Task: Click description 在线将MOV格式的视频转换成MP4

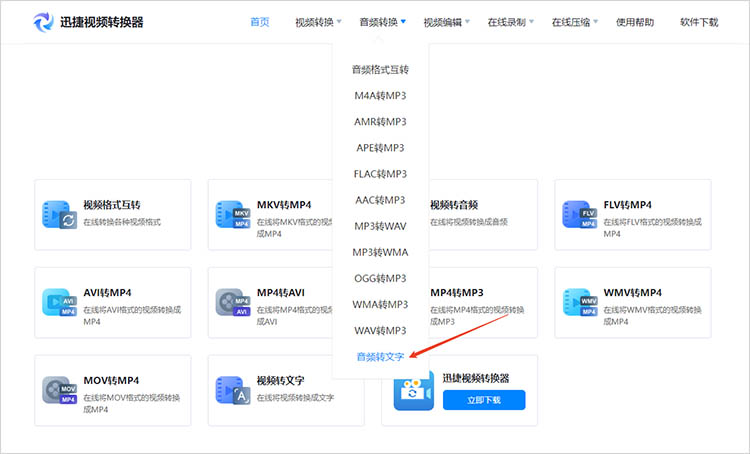Action: [x=132, y=404]
